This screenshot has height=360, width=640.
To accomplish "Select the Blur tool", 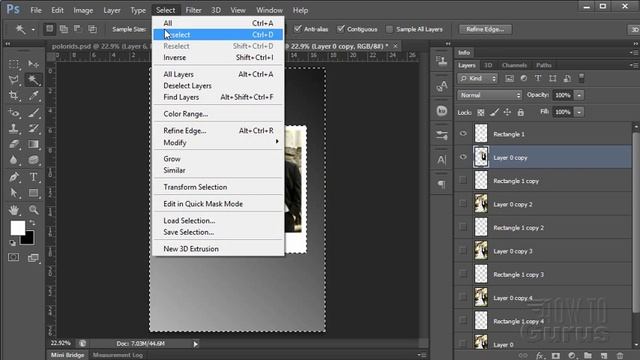I will [13, 160].
